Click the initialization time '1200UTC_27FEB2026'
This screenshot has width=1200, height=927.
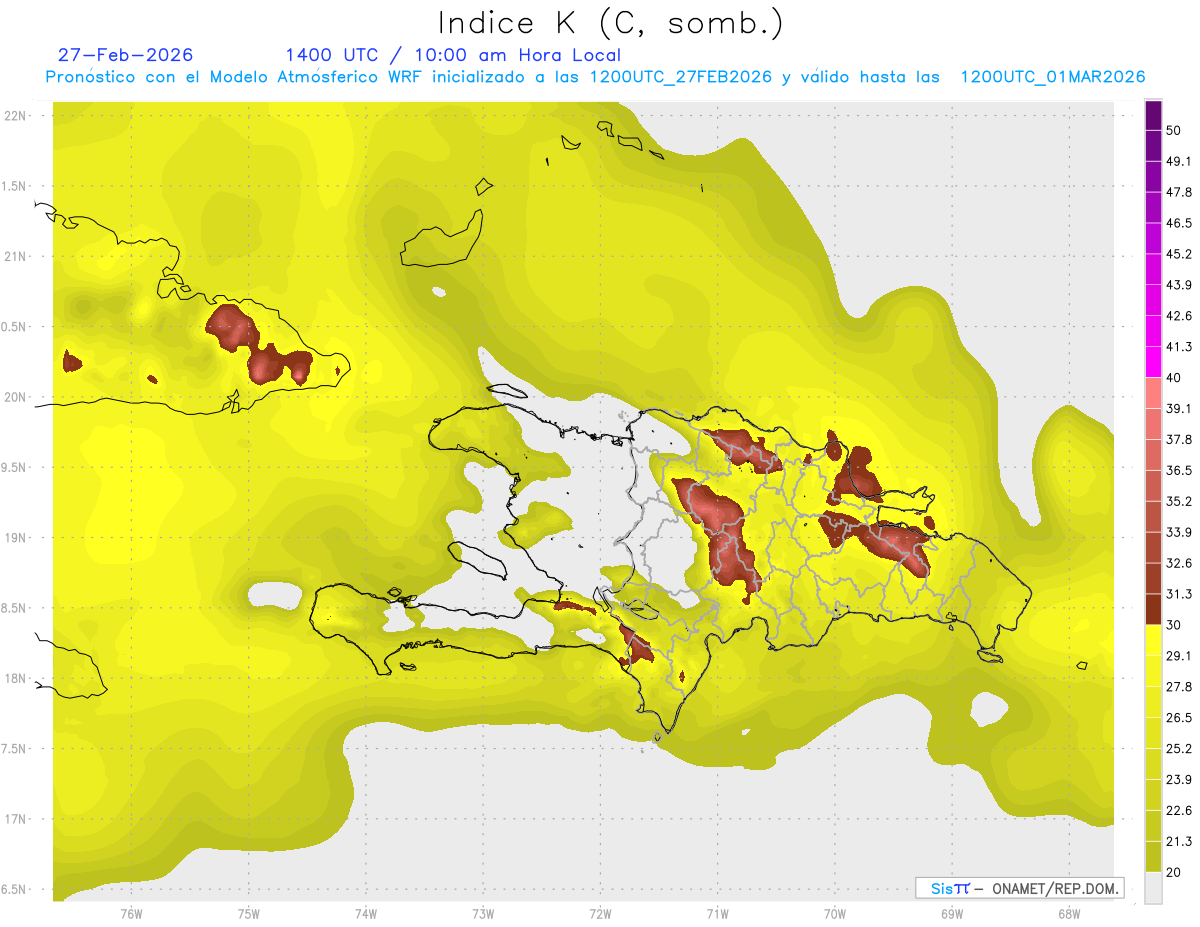680,77
